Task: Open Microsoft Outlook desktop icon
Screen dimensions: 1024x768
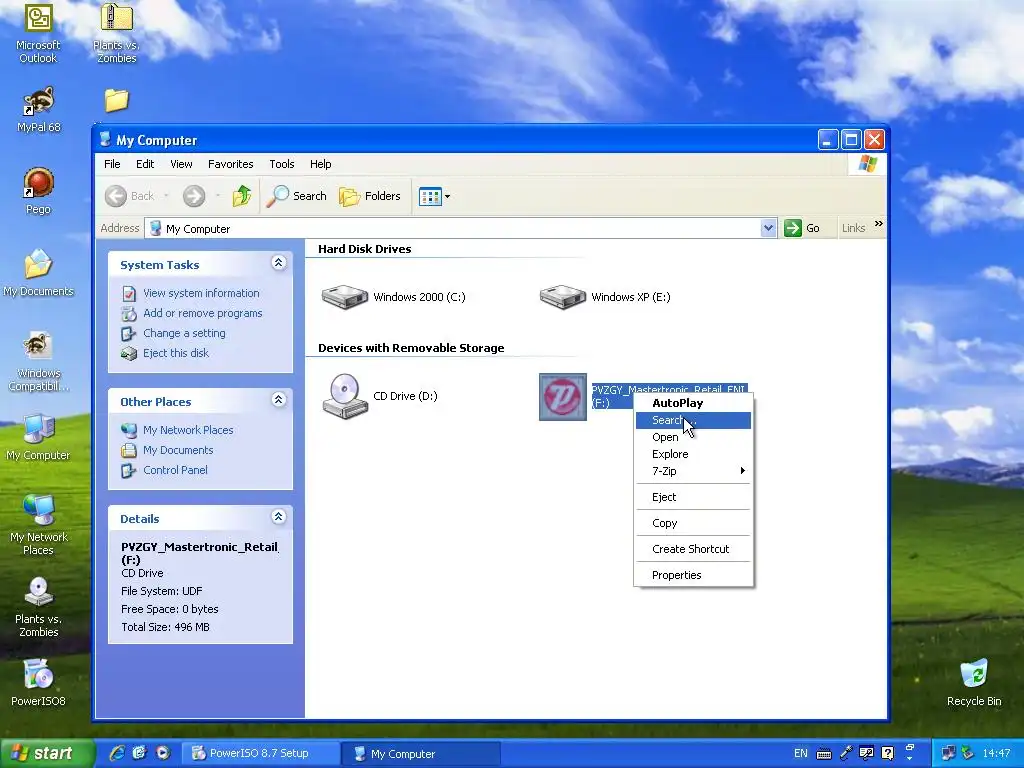Action: click(x=38, y=33)
